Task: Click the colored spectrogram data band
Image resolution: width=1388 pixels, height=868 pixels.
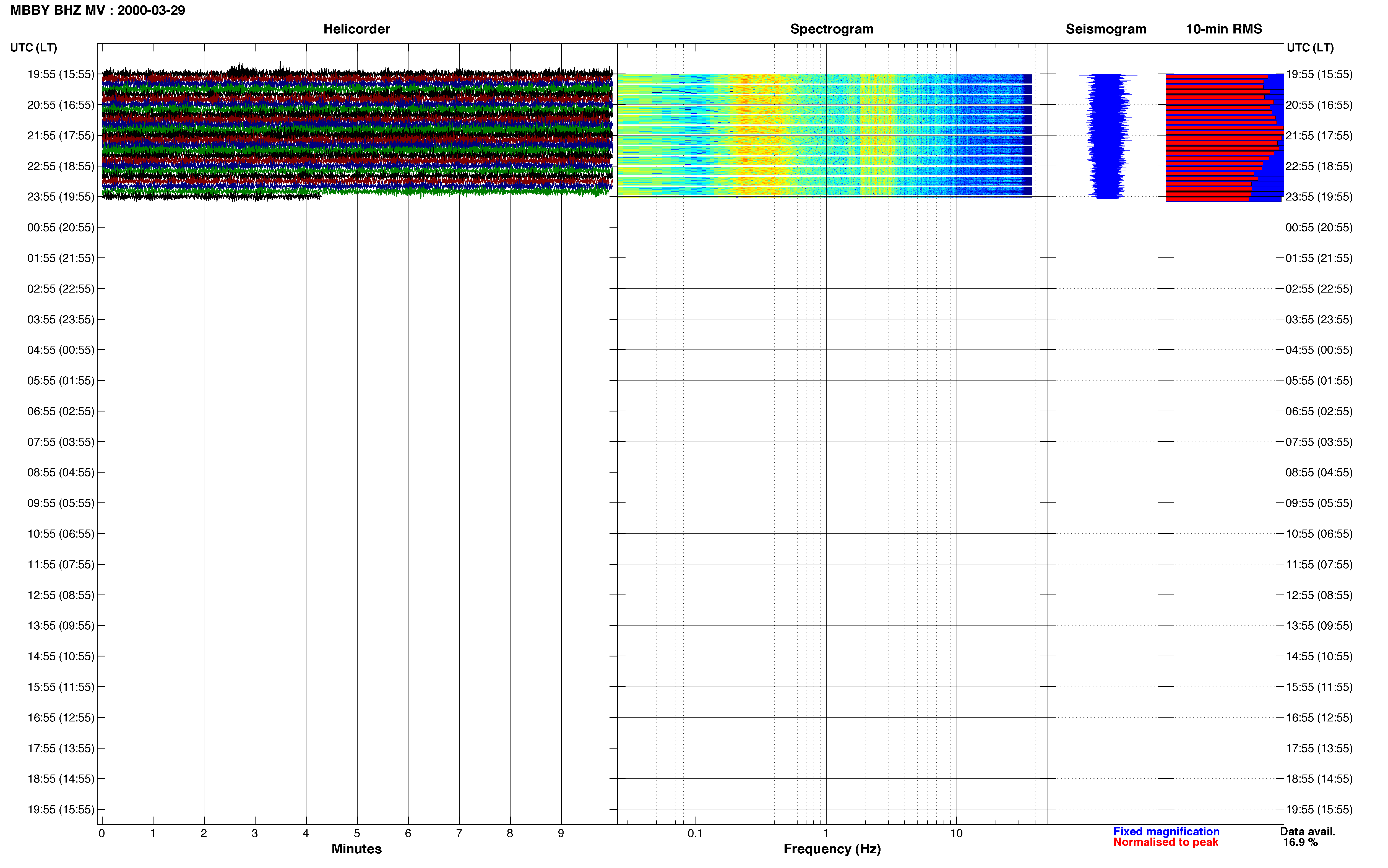Action: (824, 135)
